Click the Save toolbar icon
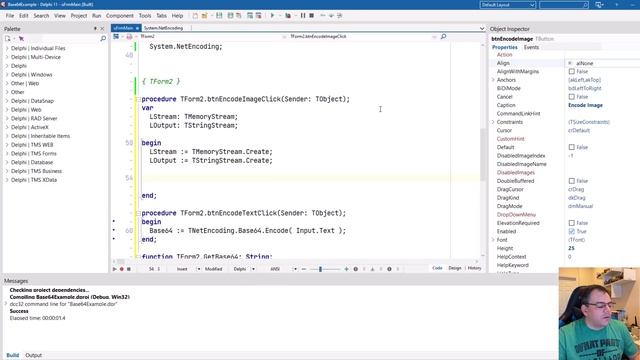640x360 pixels. coord(219,16)
